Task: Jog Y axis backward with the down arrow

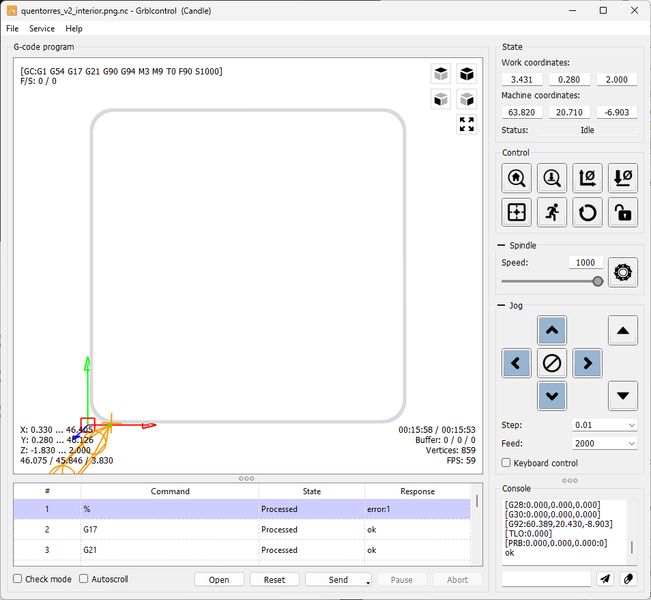Action: point(552,396)
